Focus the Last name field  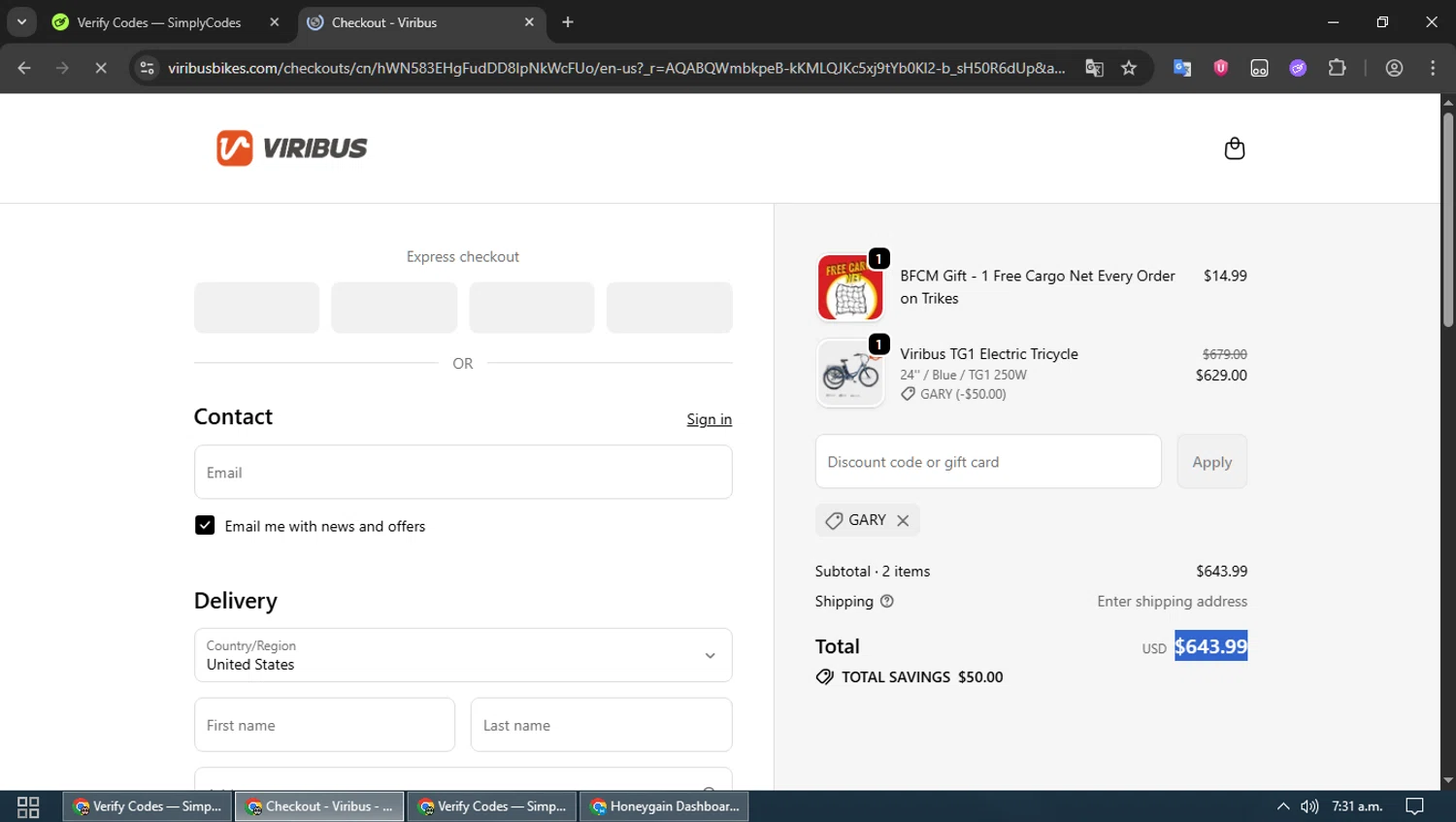(601, 725)
